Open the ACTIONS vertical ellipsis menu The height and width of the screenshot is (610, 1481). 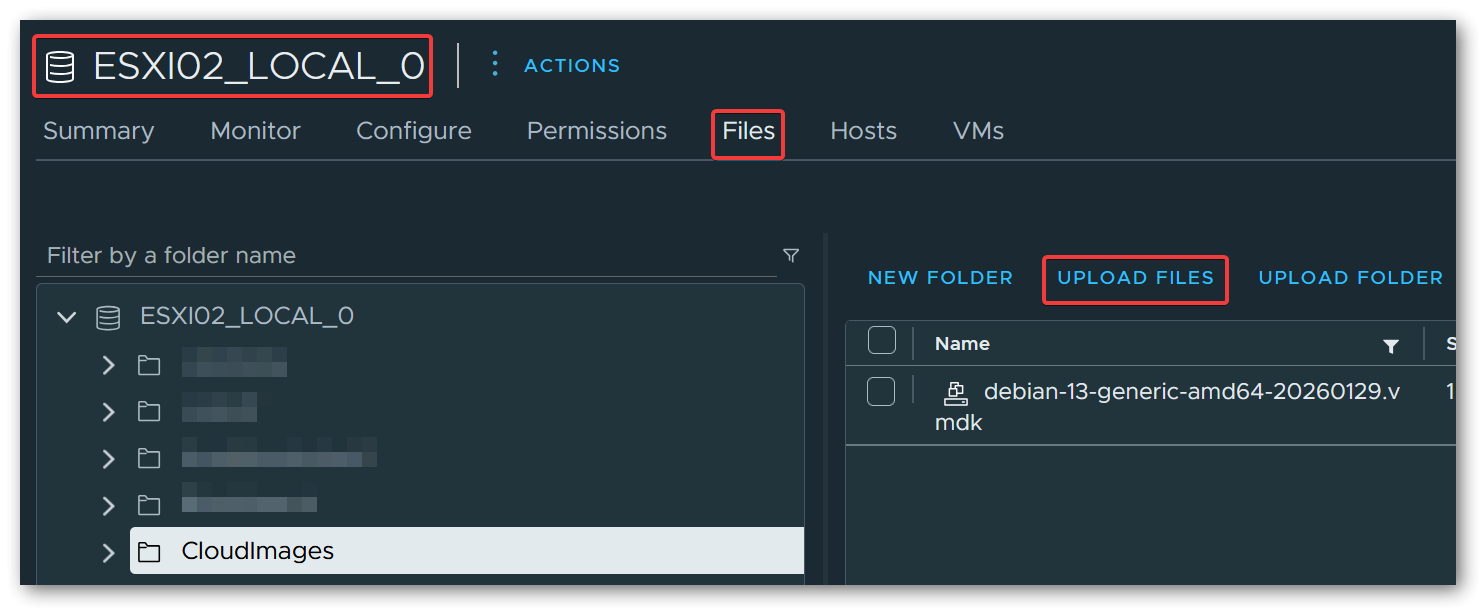(495, 64)
